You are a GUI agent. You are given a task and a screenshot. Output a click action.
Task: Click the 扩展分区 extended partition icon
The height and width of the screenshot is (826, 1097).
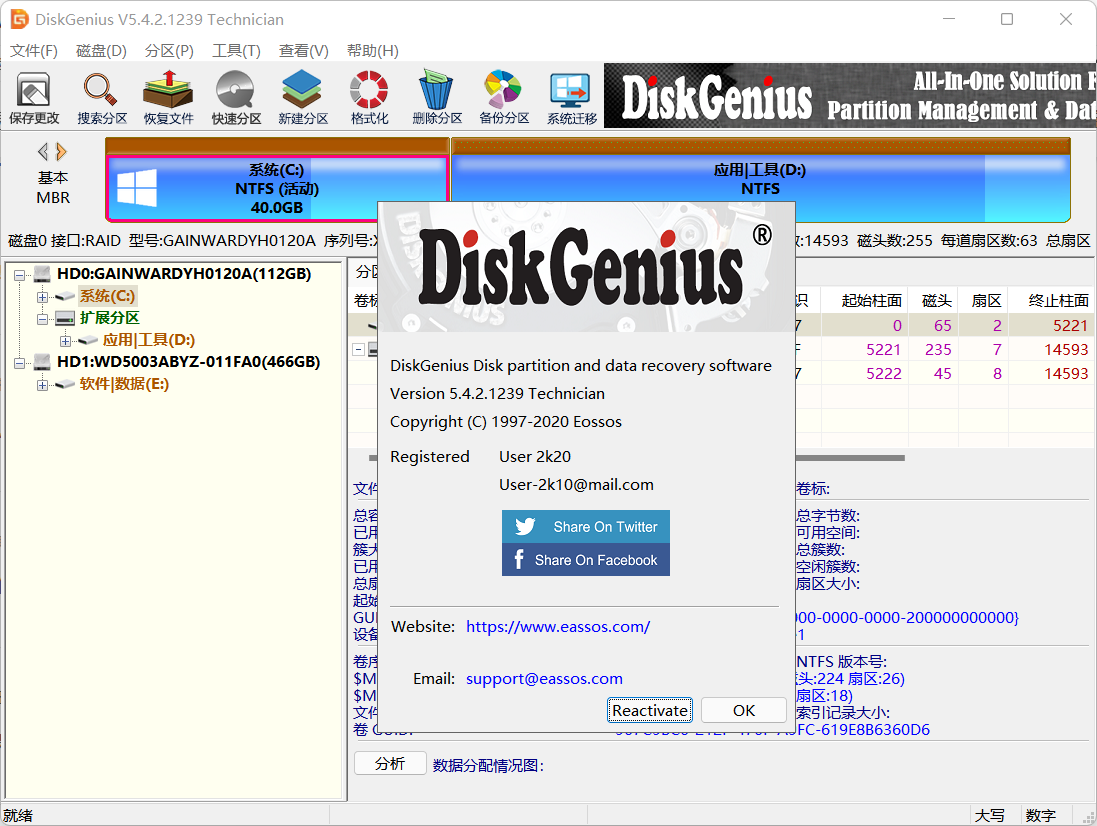[65, 318]
